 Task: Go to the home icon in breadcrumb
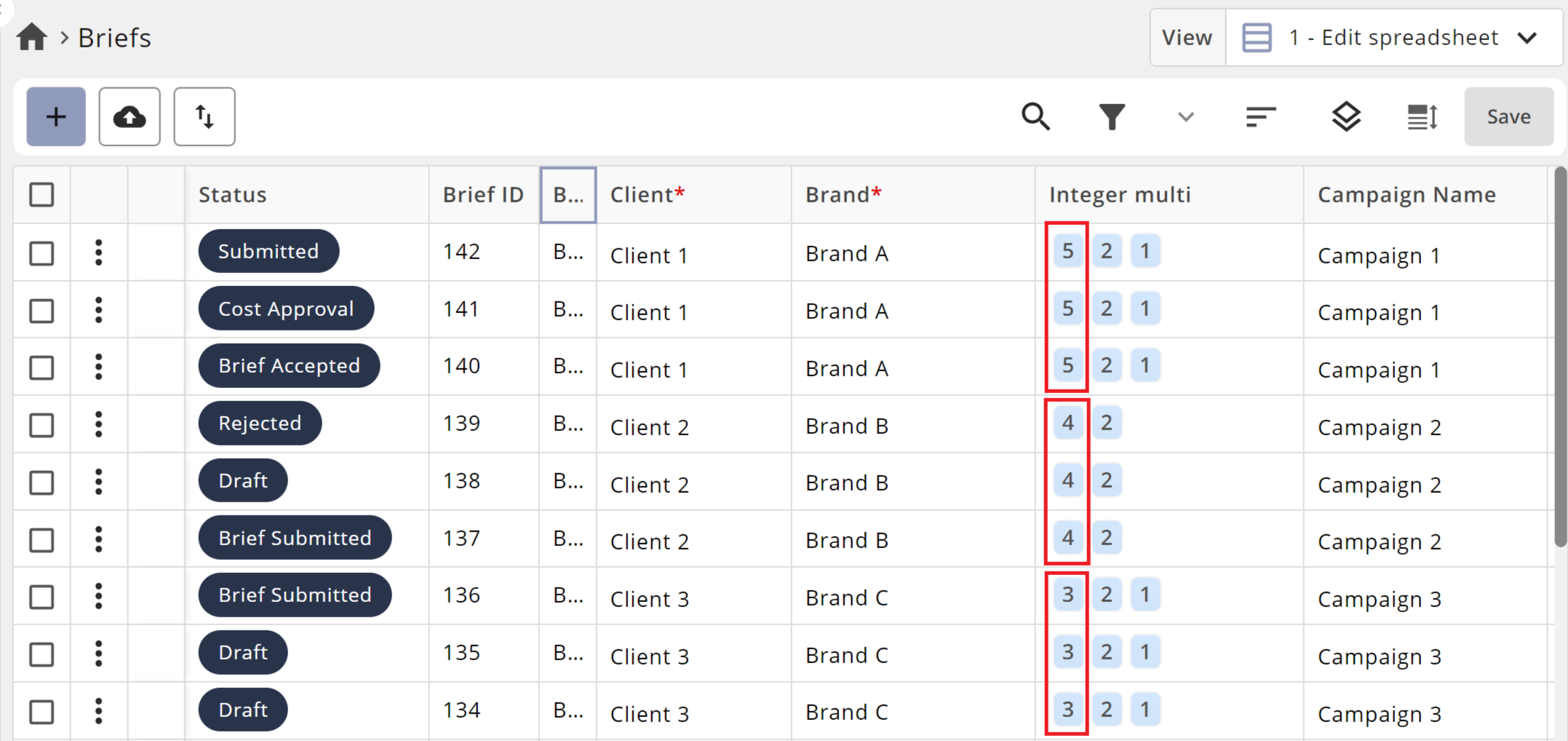pos(32,37)
